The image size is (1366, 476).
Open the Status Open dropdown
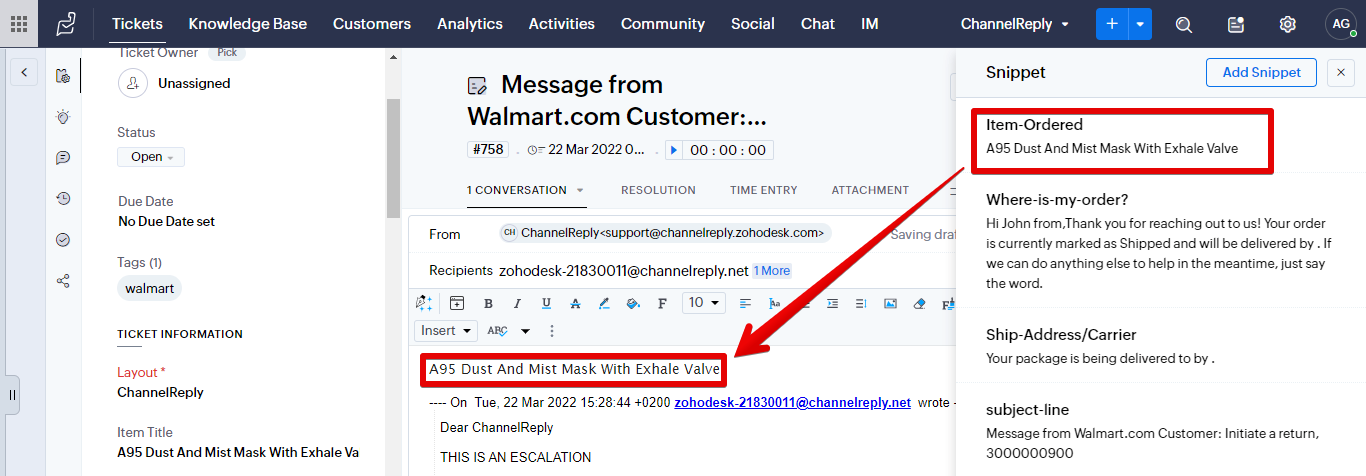click(x=151, y=157)
